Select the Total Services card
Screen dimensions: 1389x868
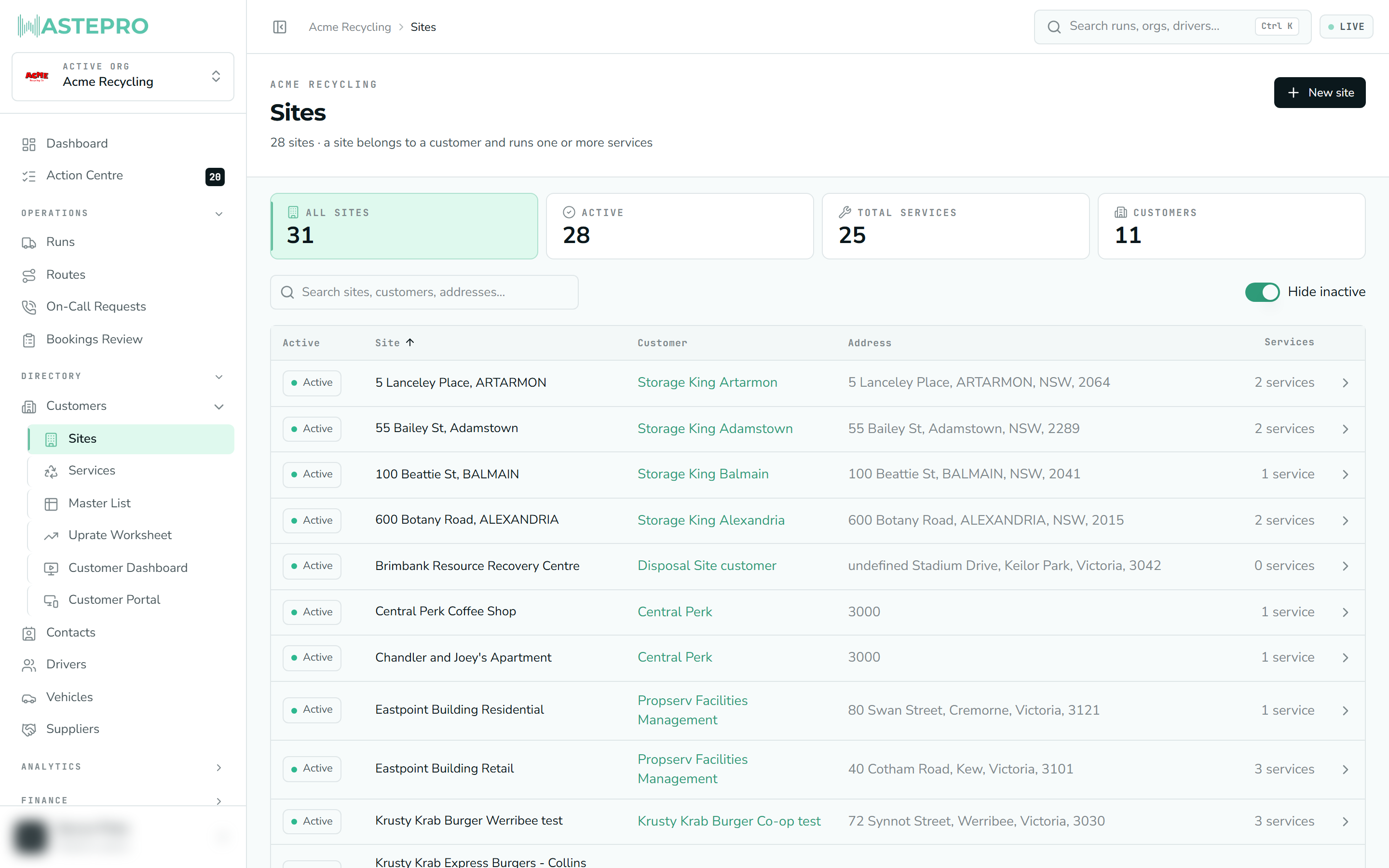click(955, 226)
